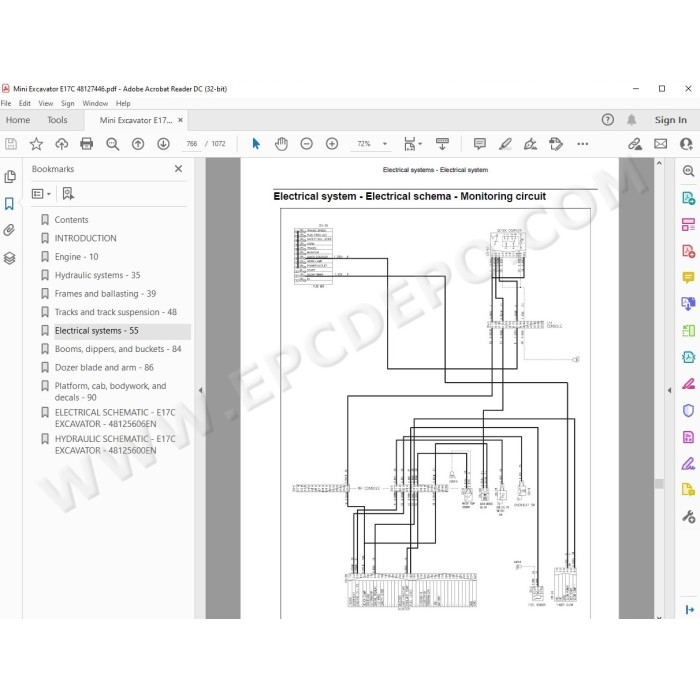Open the Layers panel icon

click(10, 258)
